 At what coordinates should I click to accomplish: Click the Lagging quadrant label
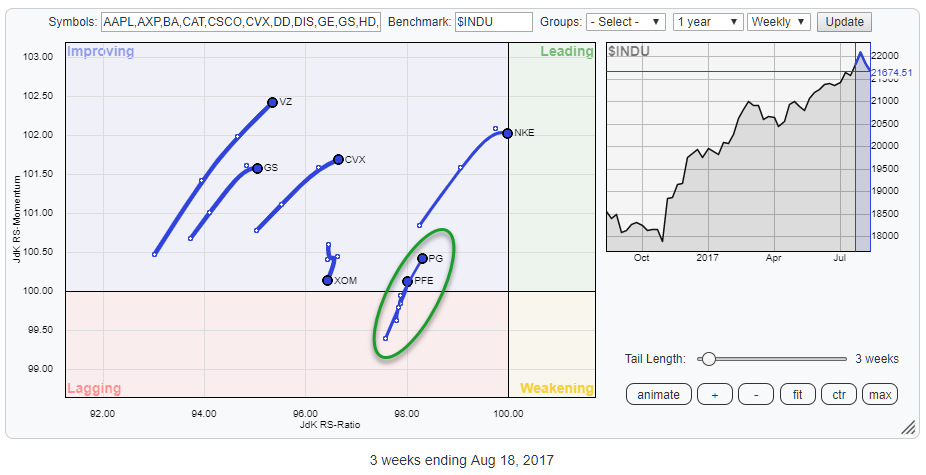94,388
